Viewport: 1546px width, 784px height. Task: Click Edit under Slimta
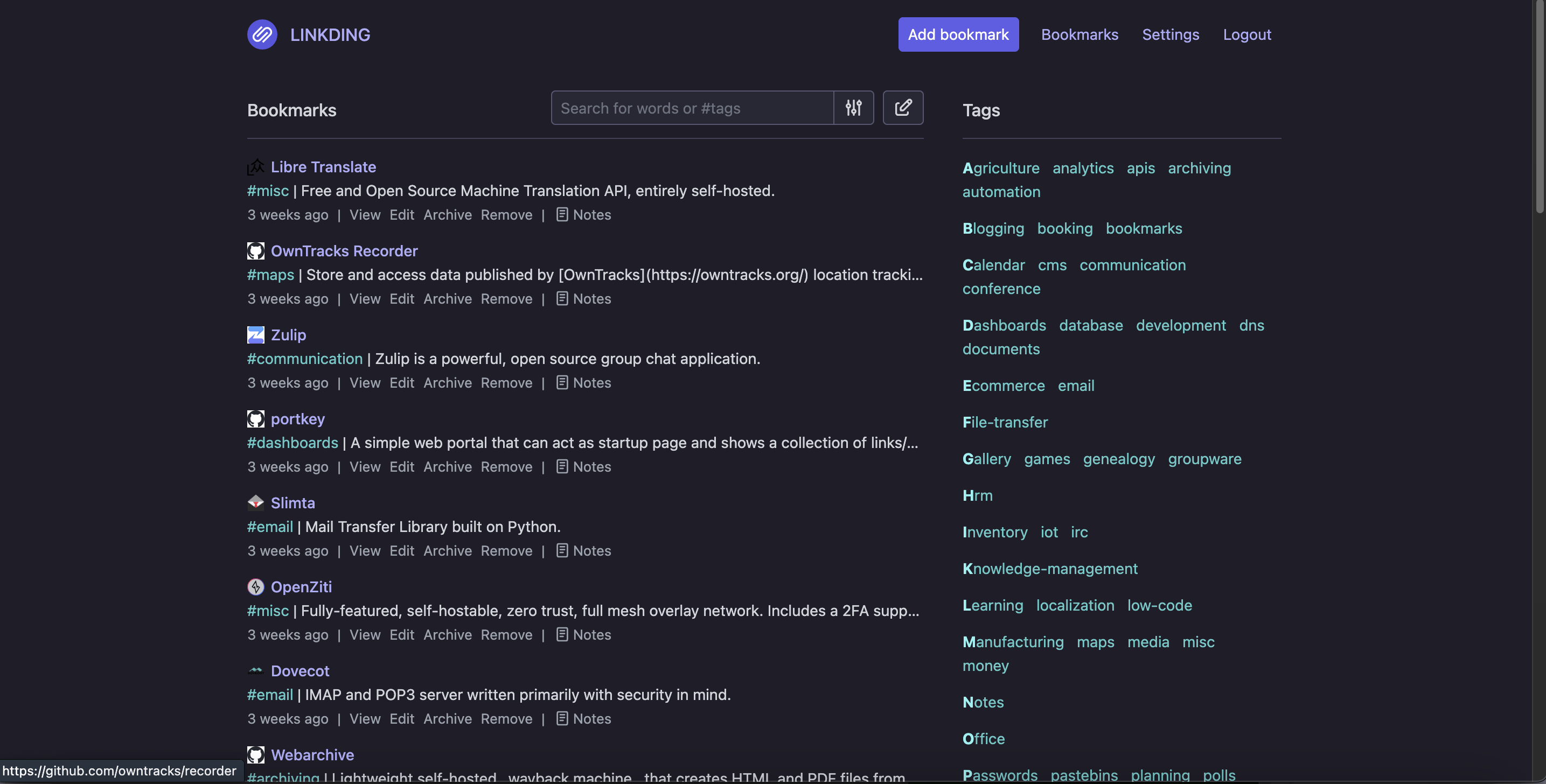click(x=401, y=551)
